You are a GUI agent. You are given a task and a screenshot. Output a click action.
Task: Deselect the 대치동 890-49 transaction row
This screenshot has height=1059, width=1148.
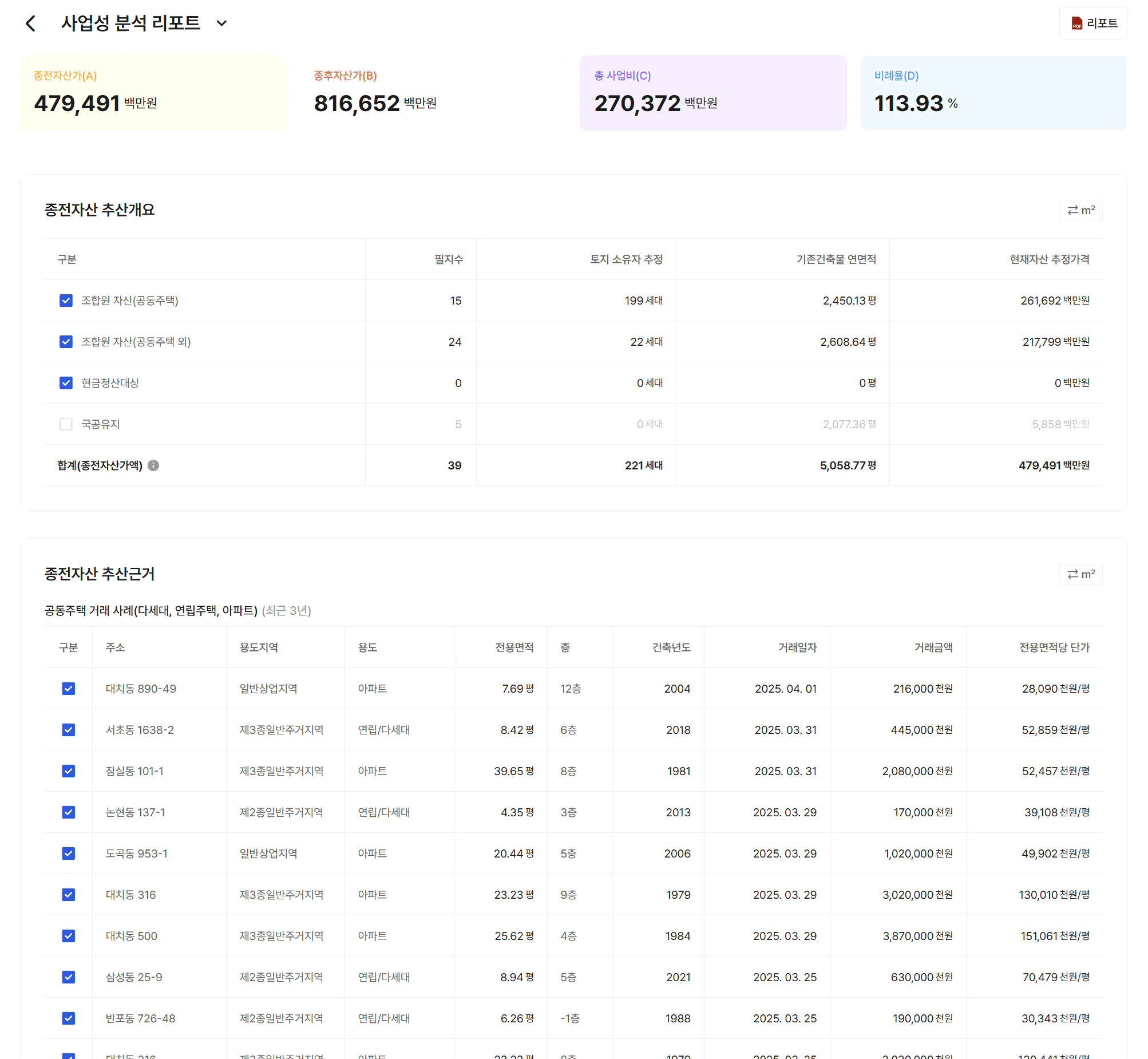68,689
